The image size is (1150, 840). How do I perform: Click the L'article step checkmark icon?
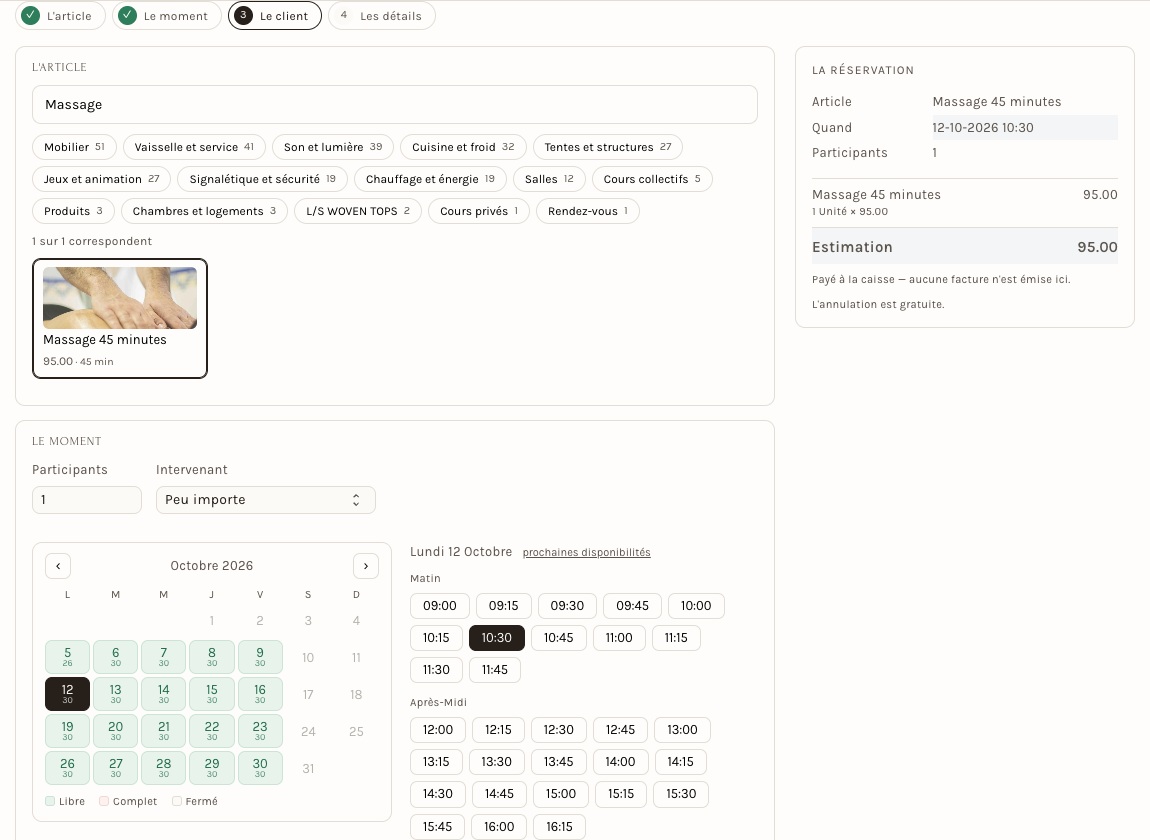(30, 15)
